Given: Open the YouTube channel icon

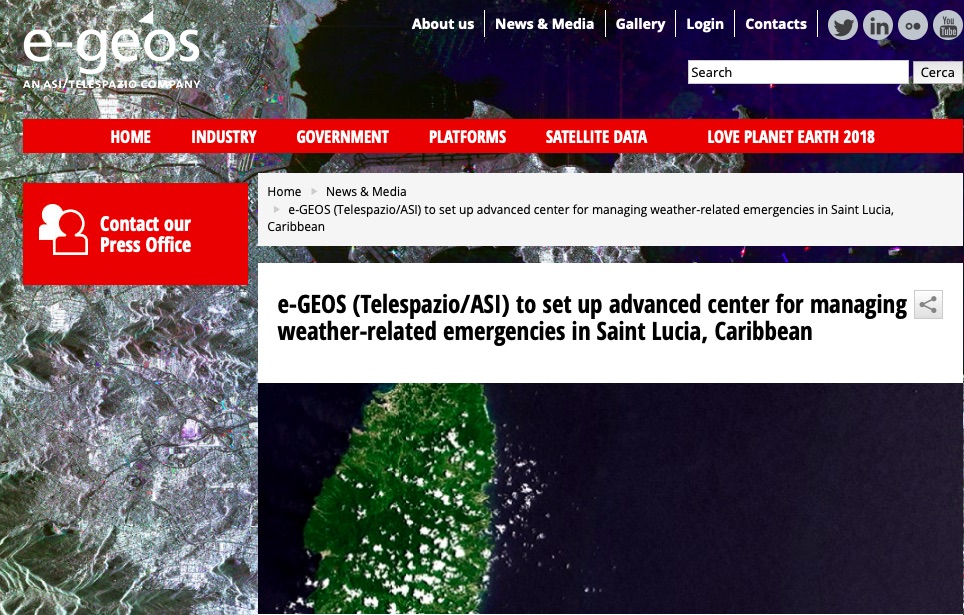Looking at the screenshot, I should coord(948,25).
